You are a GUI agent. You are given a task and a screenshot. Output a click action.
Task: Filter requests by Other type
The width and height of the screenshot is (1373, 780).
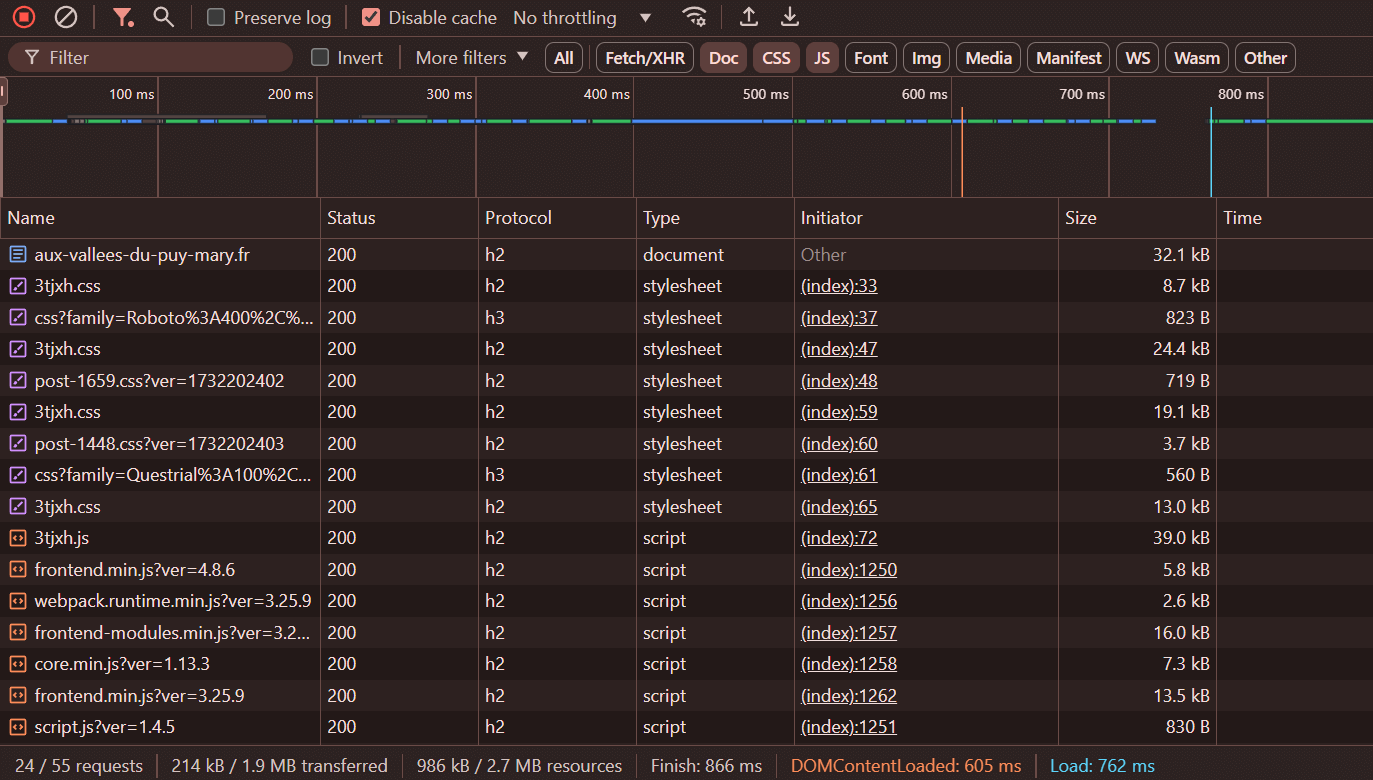1265,58
